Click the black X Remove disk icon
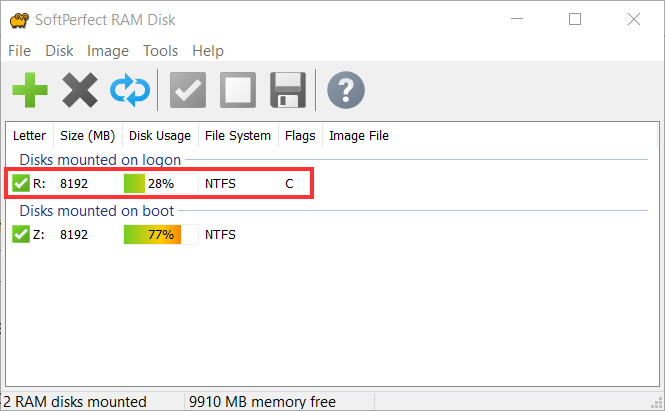 click(x=80, y=90)
